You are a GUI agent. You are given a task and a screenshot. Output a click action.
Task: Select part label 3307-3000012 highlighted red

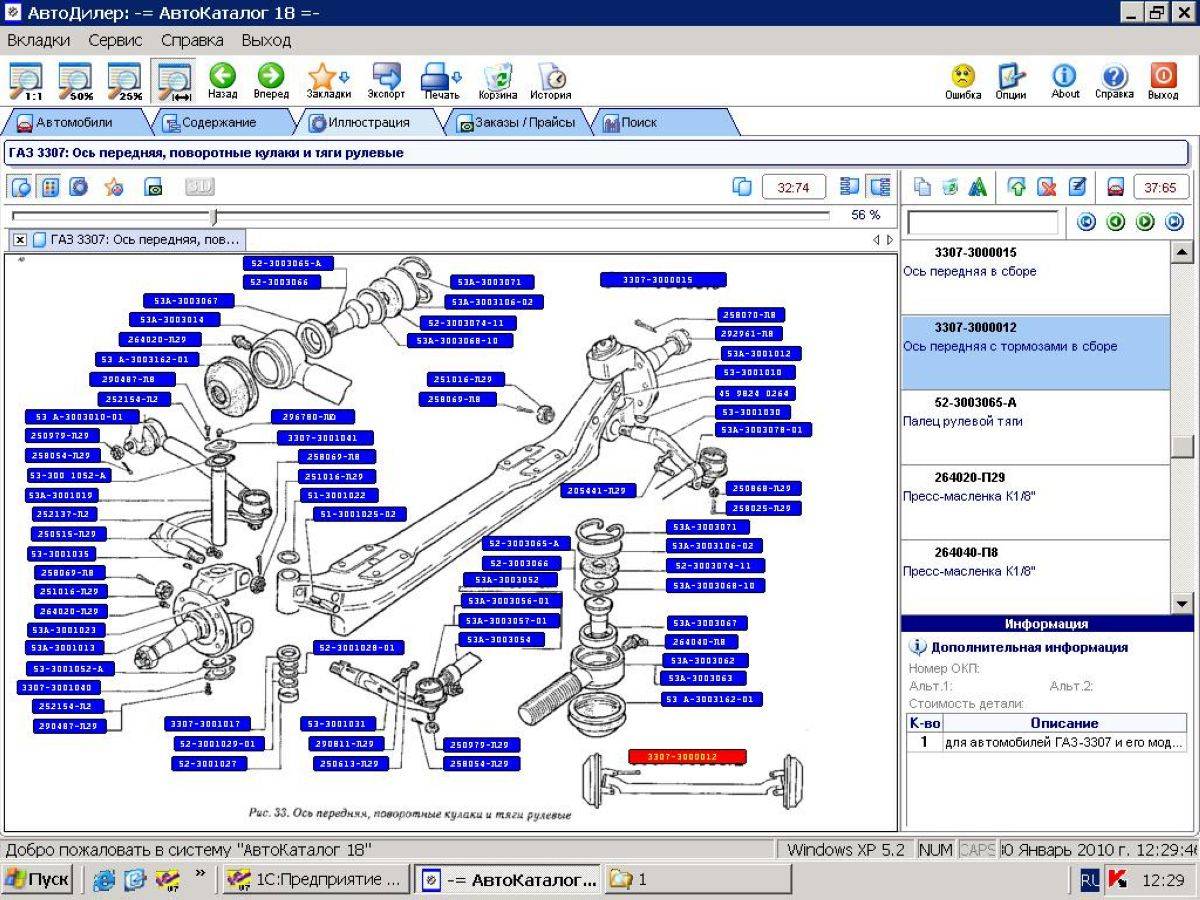coord(687,757)
